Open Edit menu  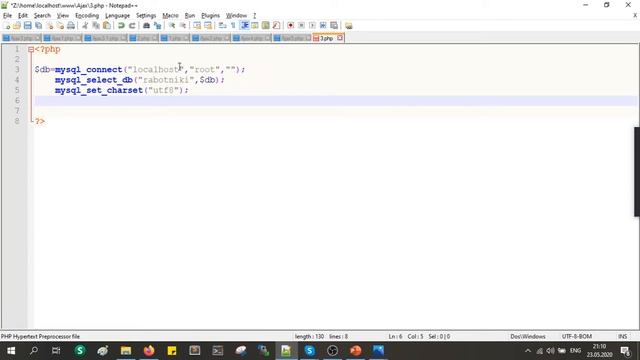[22, 16]
